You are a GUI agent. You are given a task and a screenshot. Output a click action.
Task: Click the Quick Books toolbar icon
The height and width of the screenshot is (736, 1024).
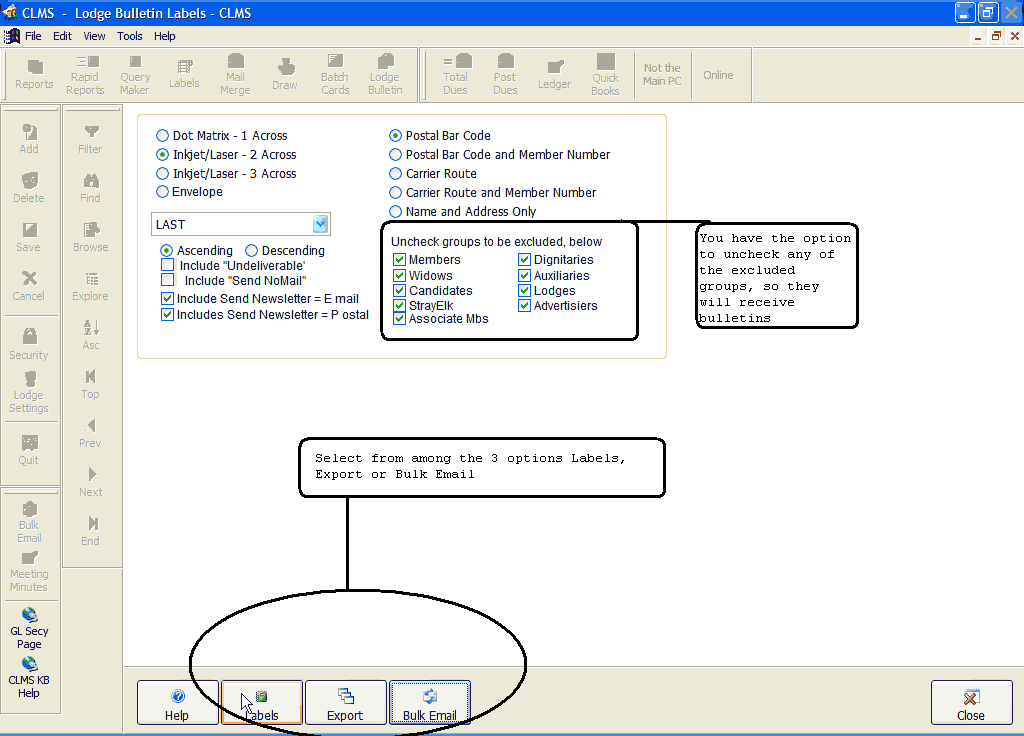(605, 75)
